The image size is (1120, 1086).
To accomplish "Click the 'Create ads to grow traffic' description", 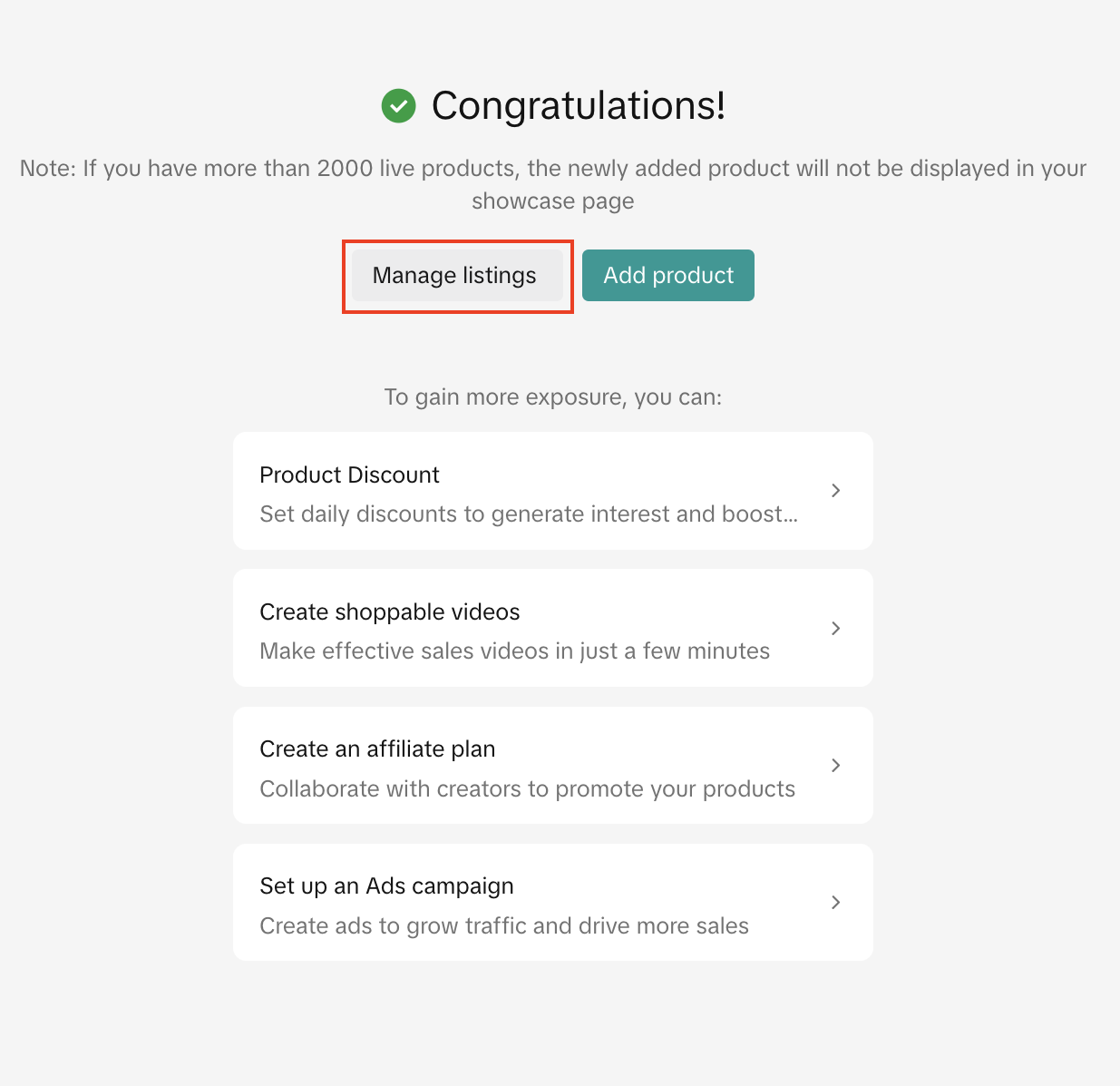I will tap(504, 926).
